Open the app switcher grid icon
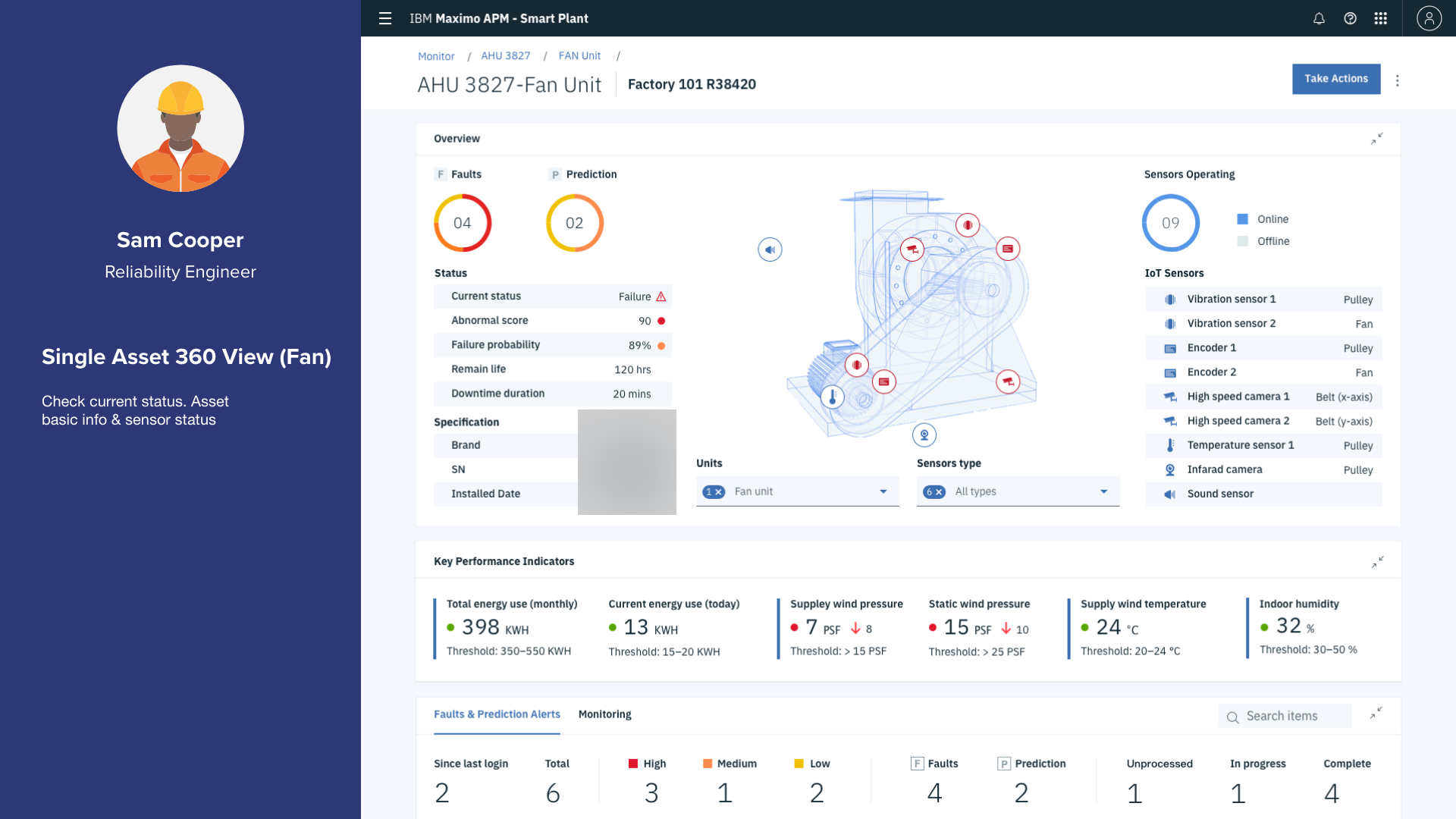The image size is (1456, 819). (1381, 18)
